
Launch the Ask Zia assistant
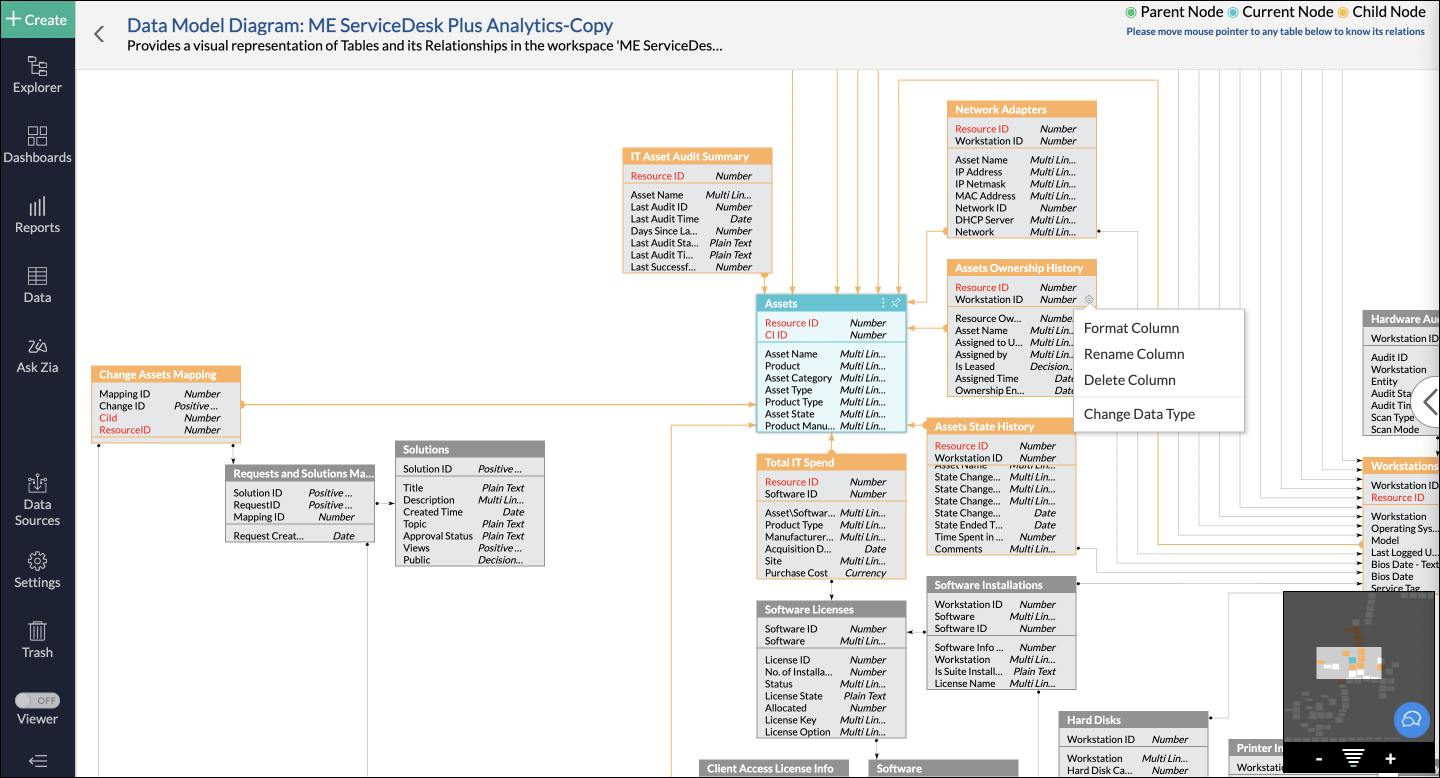(x=37, y=355)
